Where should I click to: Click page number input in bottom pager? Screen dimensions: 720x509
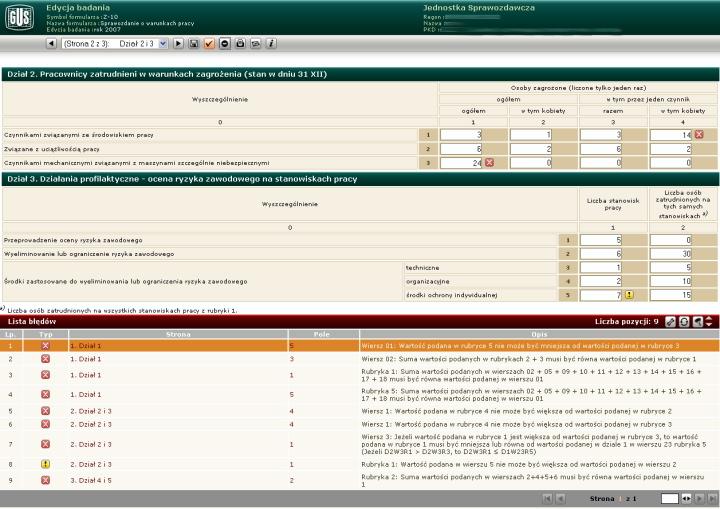669,498
